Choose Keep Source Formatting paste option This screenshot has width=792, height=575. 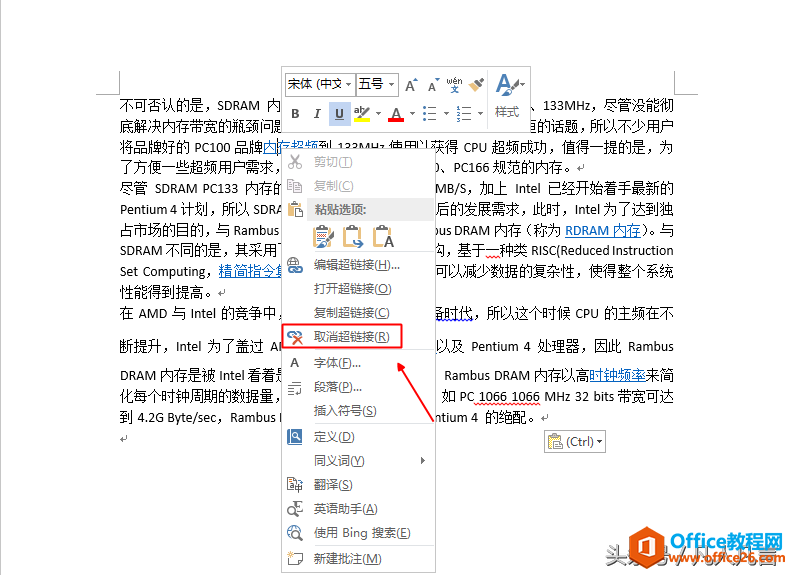pyautogui.click(x=323, y=236)
